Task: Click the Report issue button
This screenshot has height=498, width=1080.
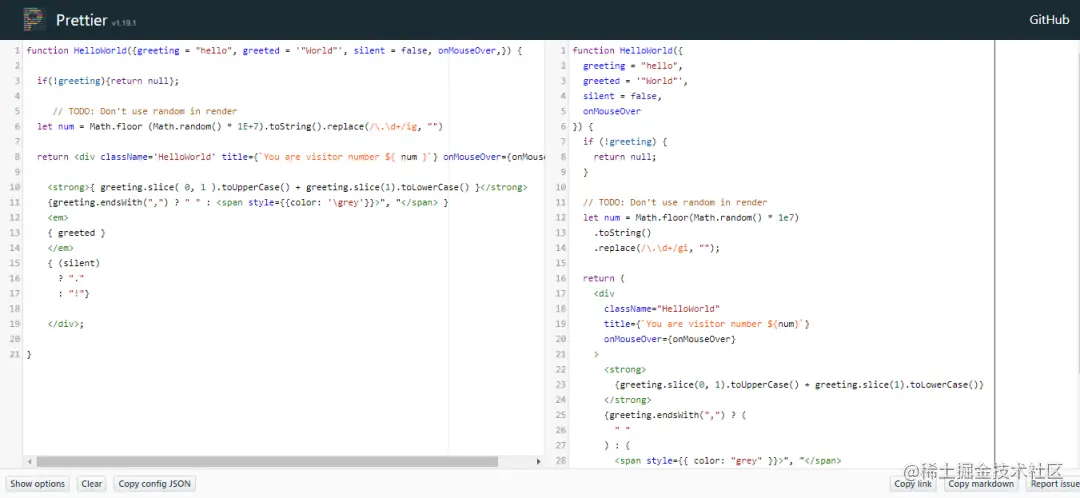Action: pos(1053,484)
